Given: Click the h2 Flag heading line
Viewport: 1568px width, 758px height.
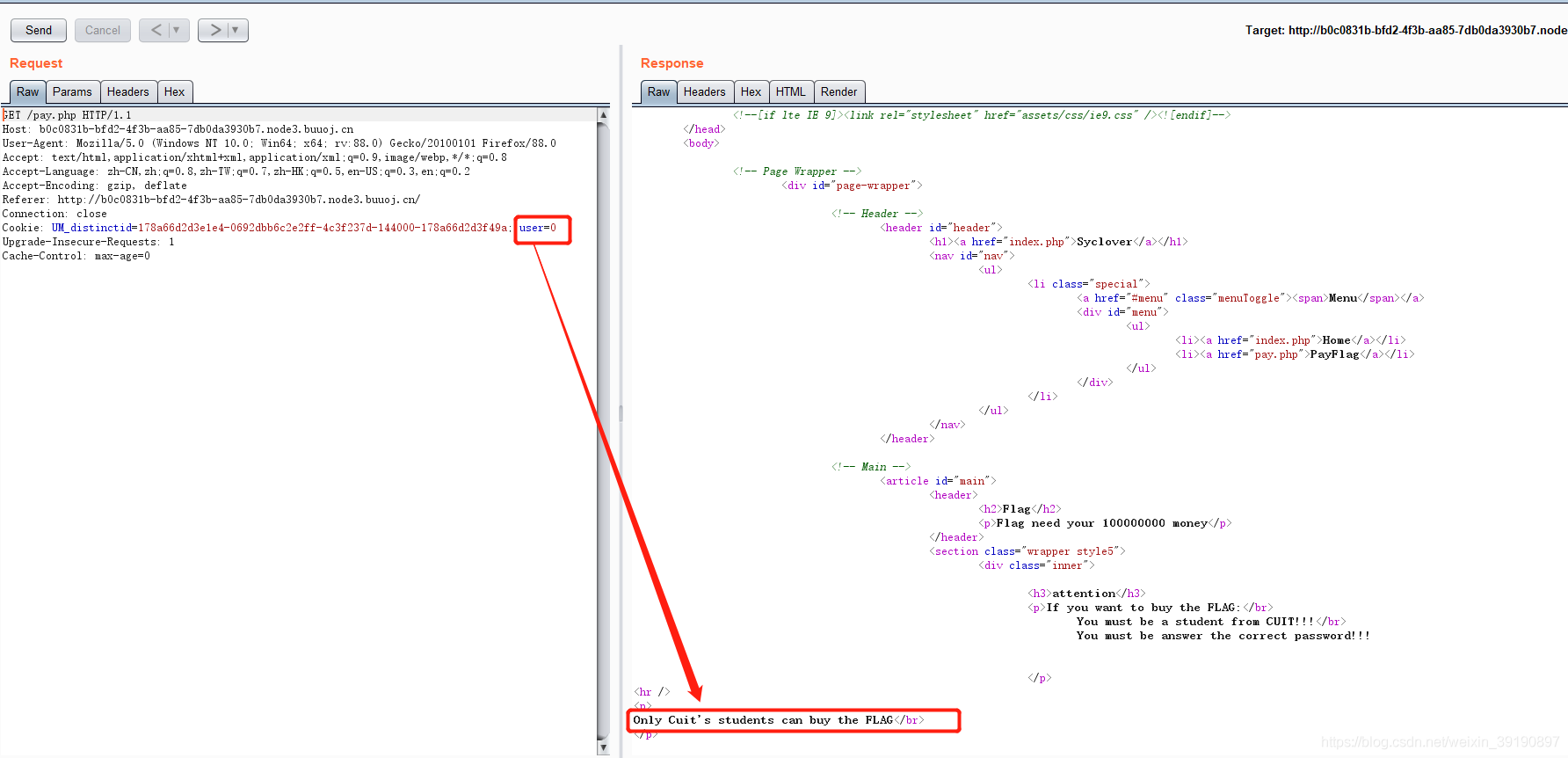Looking at the screenshot, I should pos(1020,509).
